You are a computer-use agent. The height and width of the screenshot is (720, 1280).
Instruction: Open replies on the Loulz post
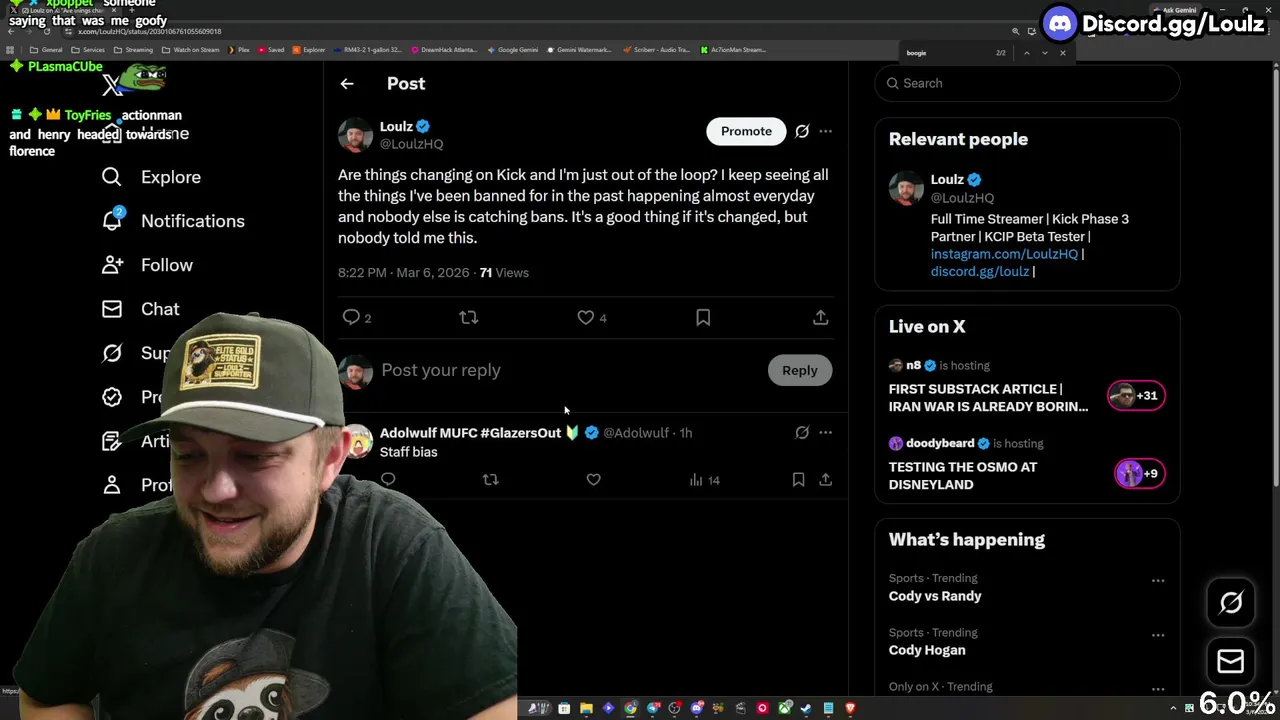352,317
